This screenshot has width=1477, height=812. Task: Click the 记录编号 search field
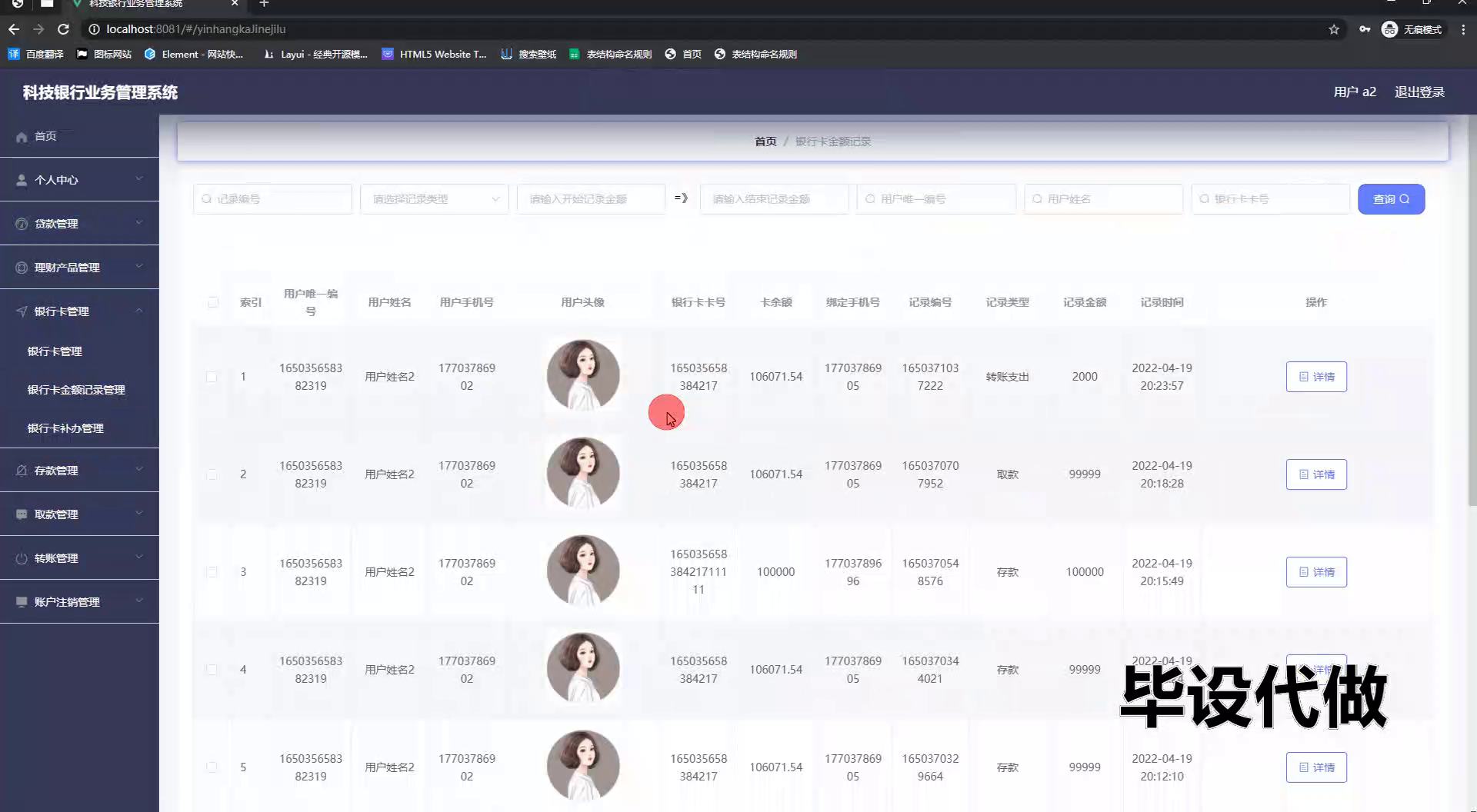click(x=272, y=199)
